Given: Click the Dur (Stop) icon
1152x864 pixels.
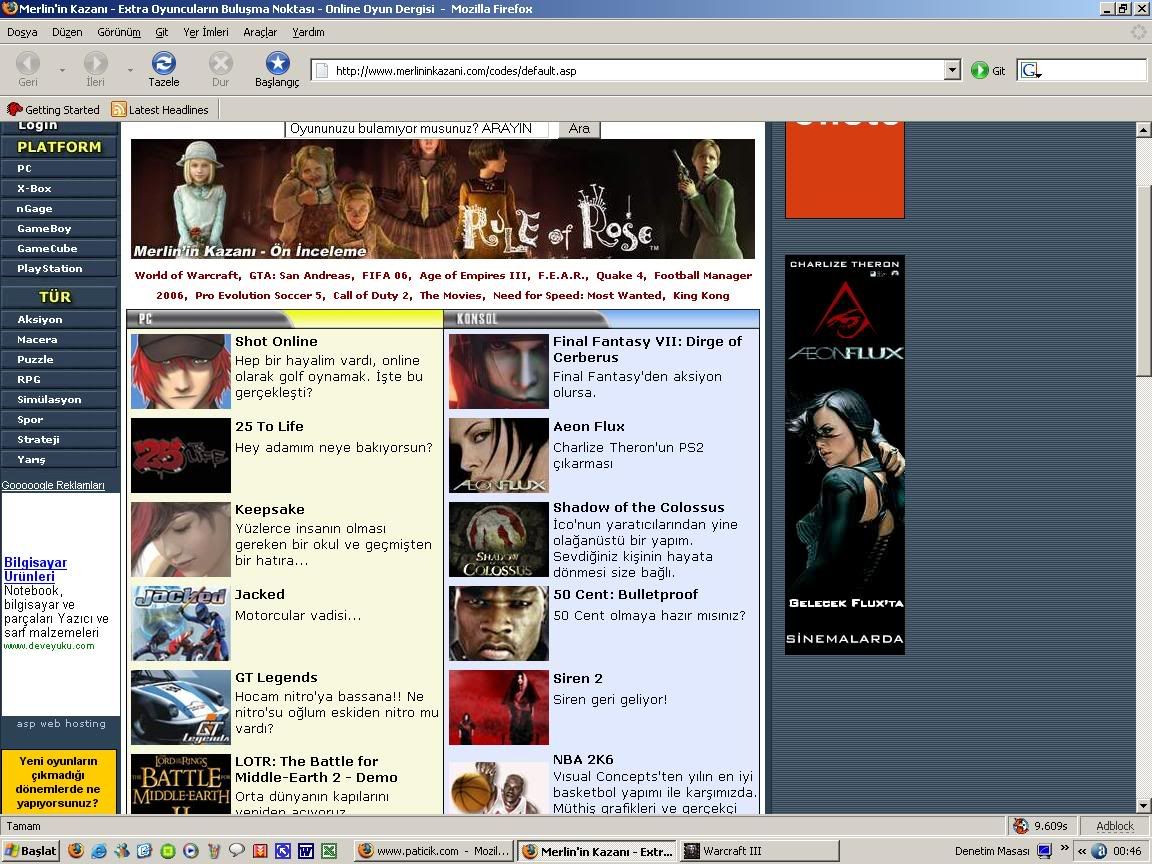Looking at the screenshot, I should [220, 63].
